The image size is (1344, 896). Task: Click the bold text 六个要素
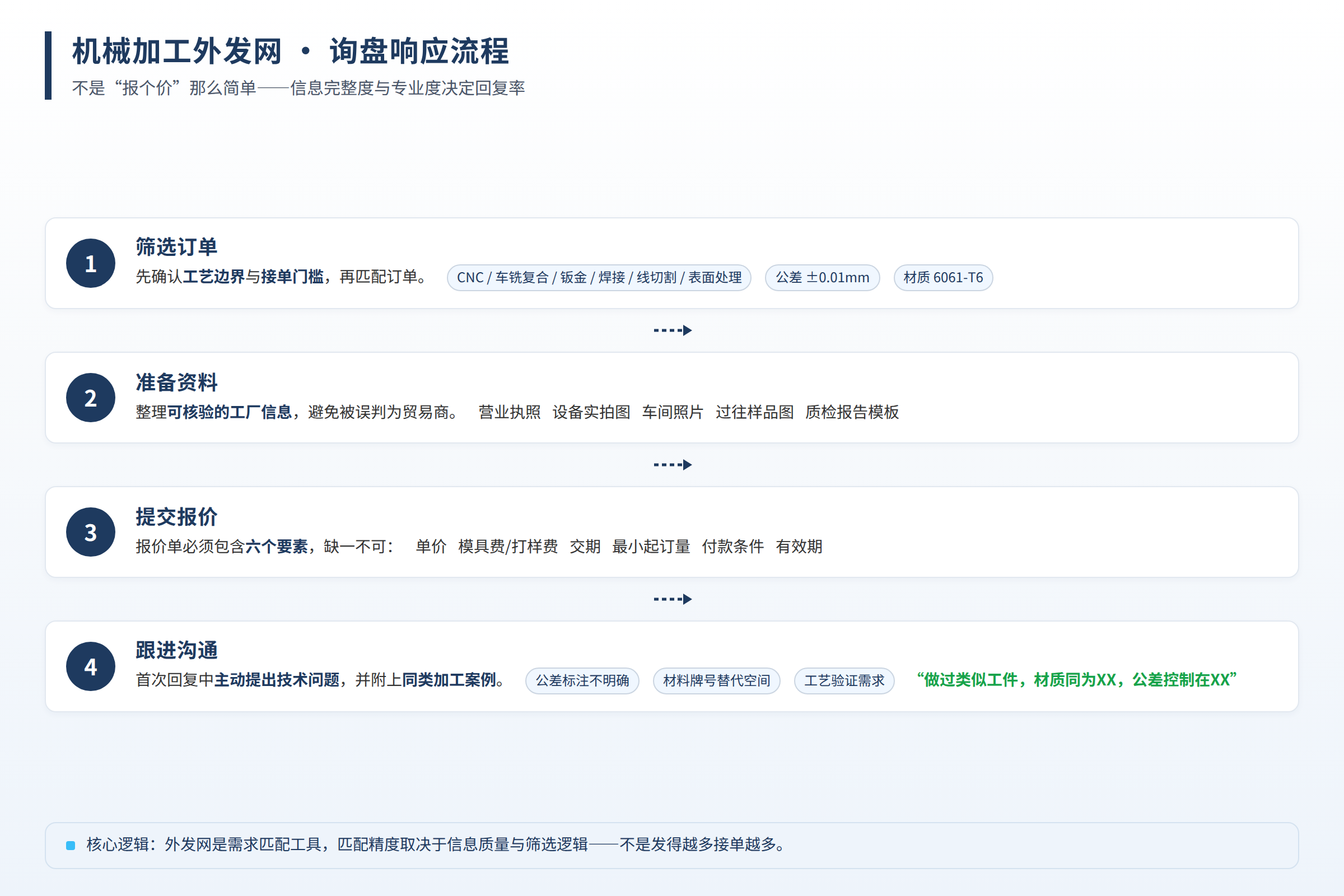point(277,547)
